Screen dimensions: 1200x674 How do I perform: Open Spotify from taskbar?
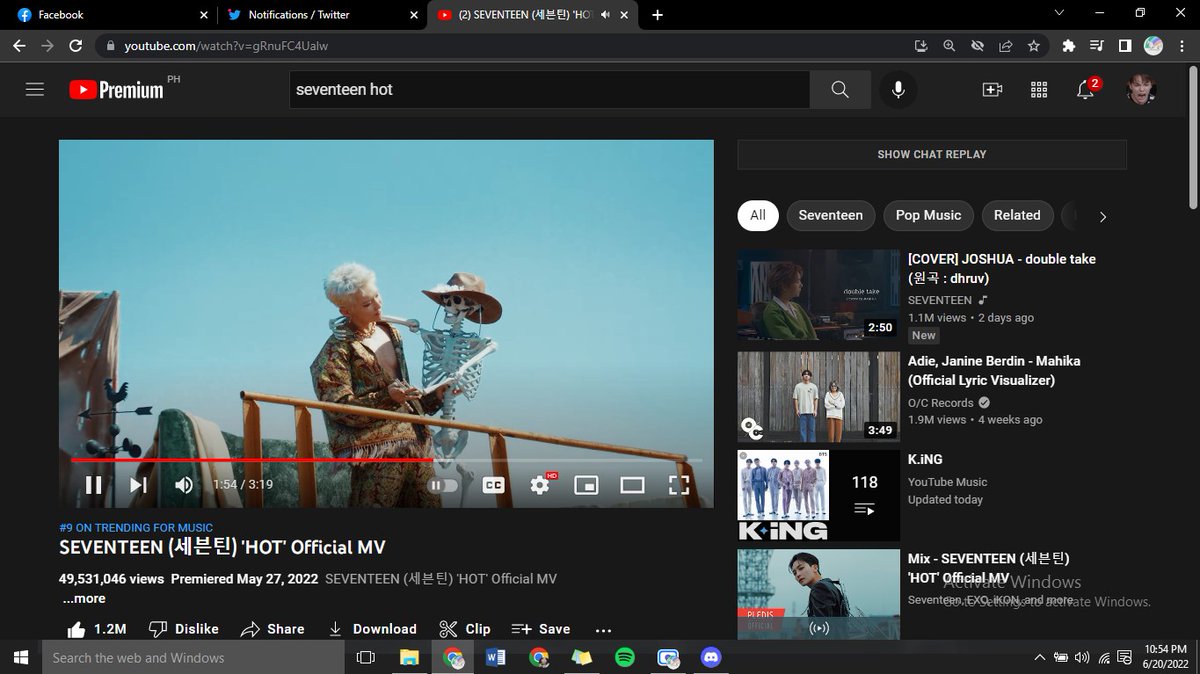pos(625,657)
